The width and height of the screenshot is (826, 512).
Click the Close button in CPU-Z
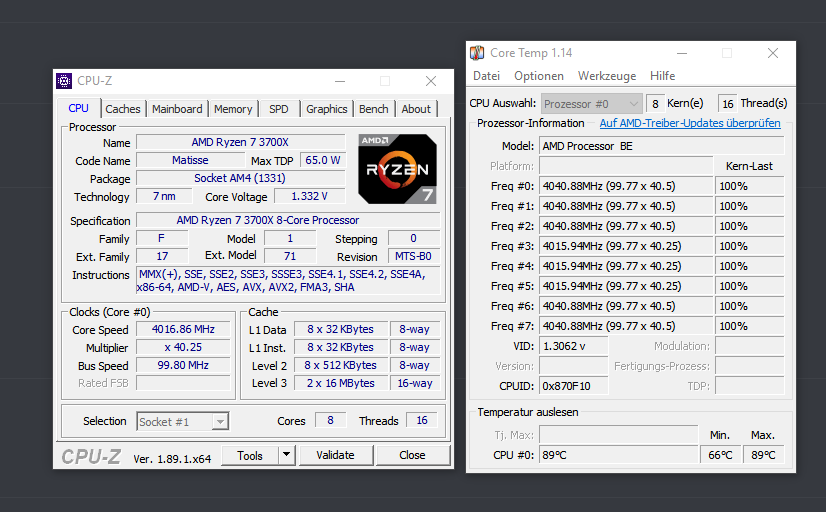412,455
